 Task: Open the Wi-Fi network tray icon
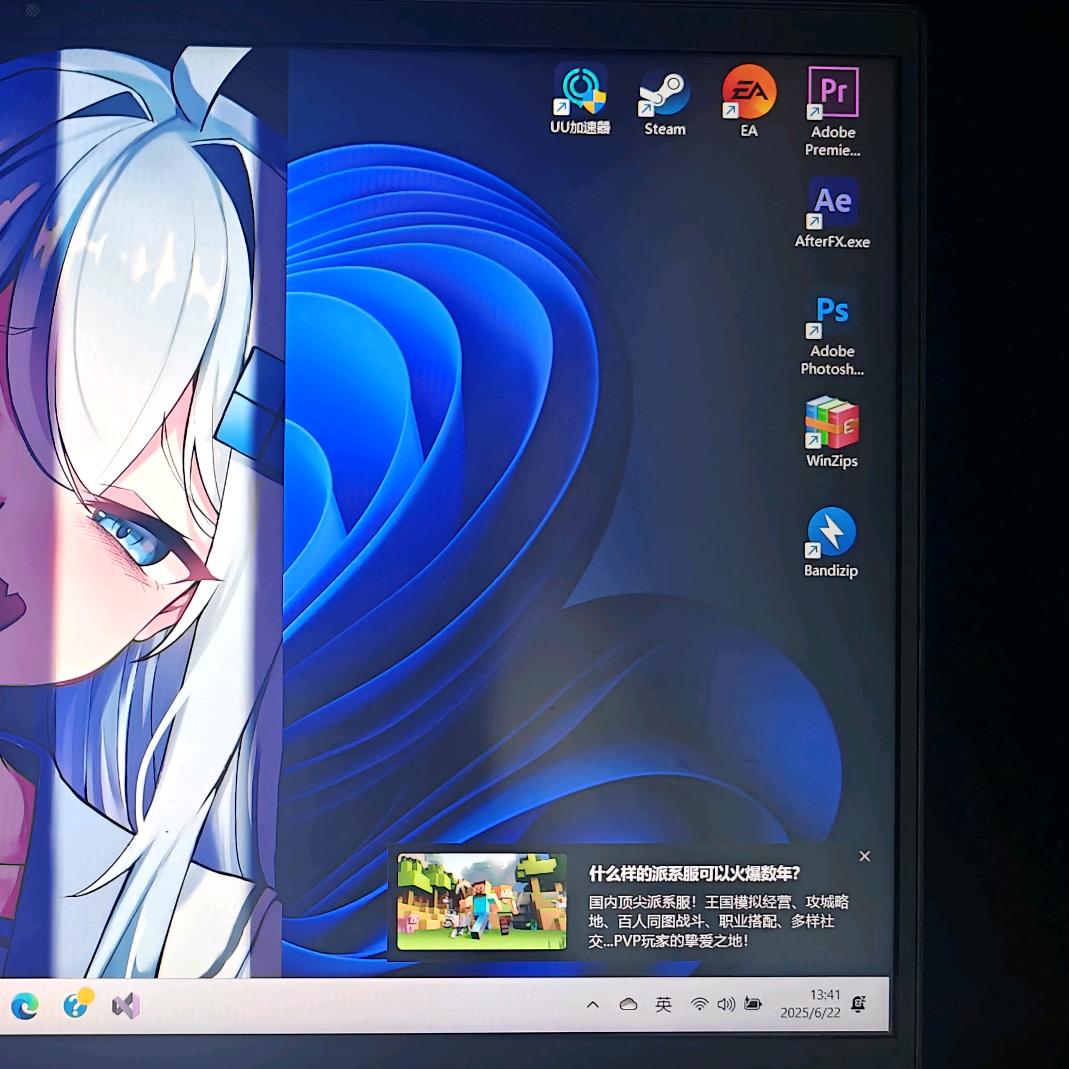699,1004
